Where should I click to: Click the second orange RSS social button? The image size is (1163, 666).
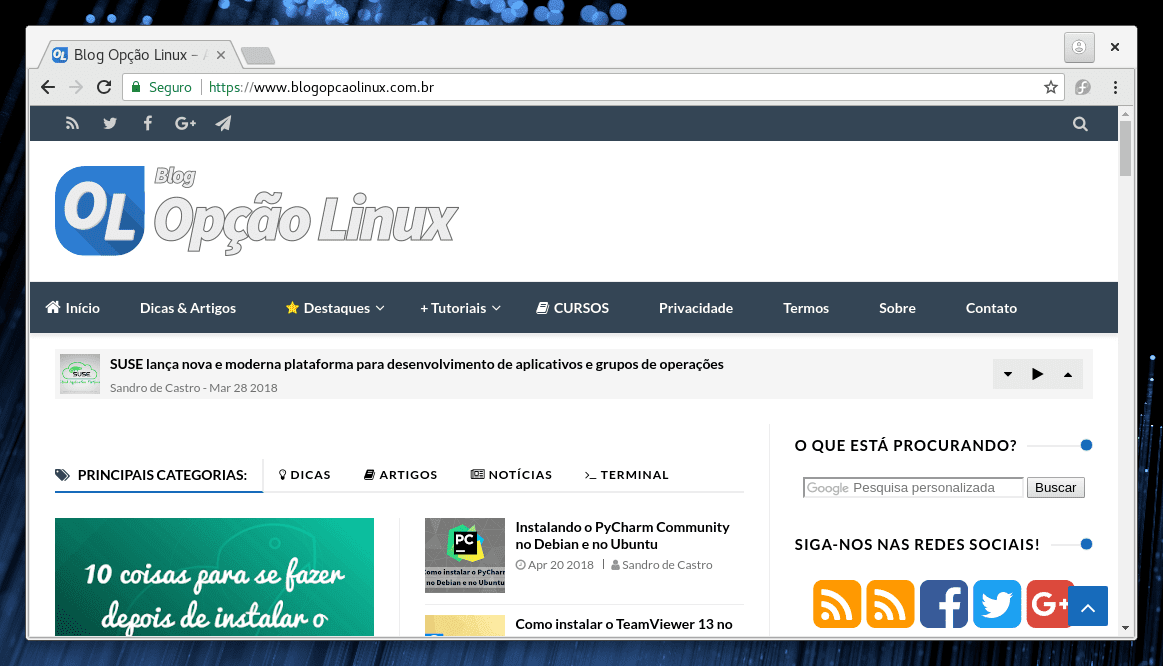click(x=890, y=604)
